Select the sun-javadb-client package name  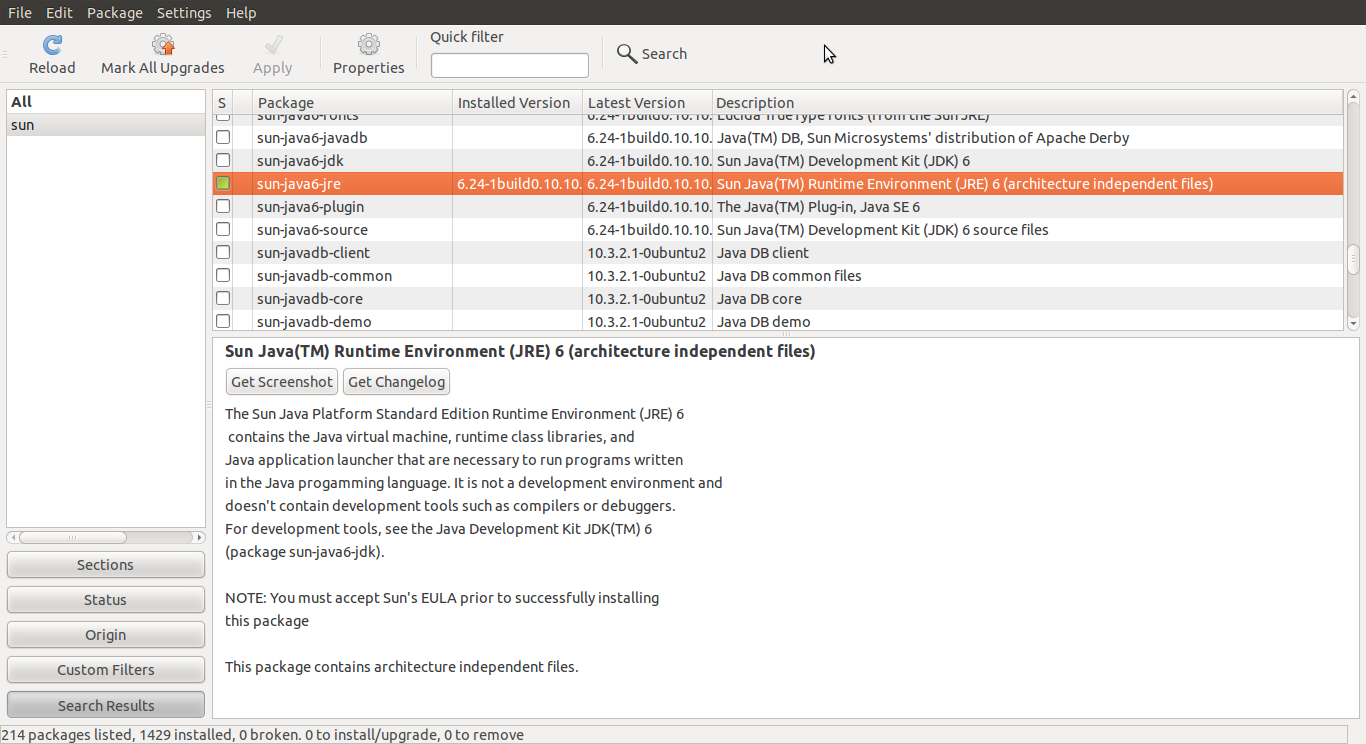point(313,252)
